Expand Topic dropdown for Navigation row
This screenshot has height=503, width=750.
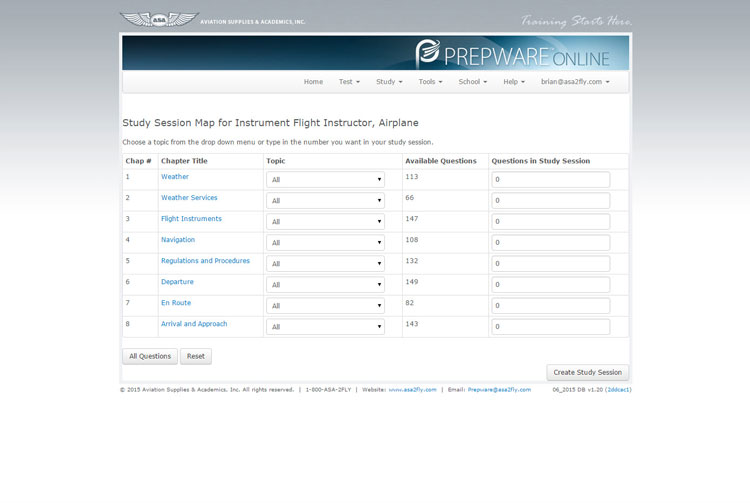click(x=325, y=243)
